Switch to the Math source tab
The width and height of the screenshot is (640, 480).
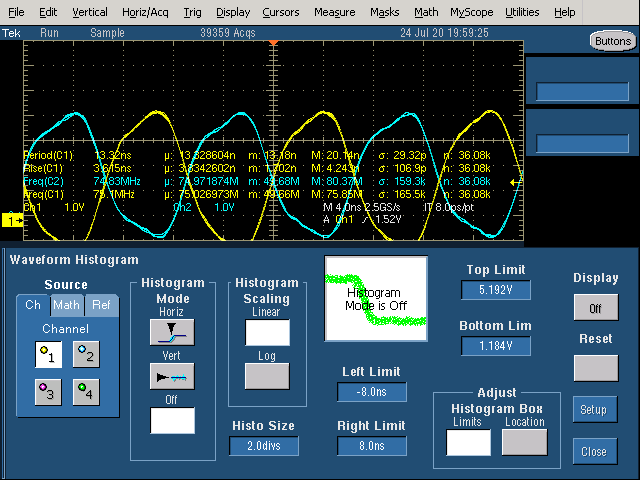coord(67,305)
